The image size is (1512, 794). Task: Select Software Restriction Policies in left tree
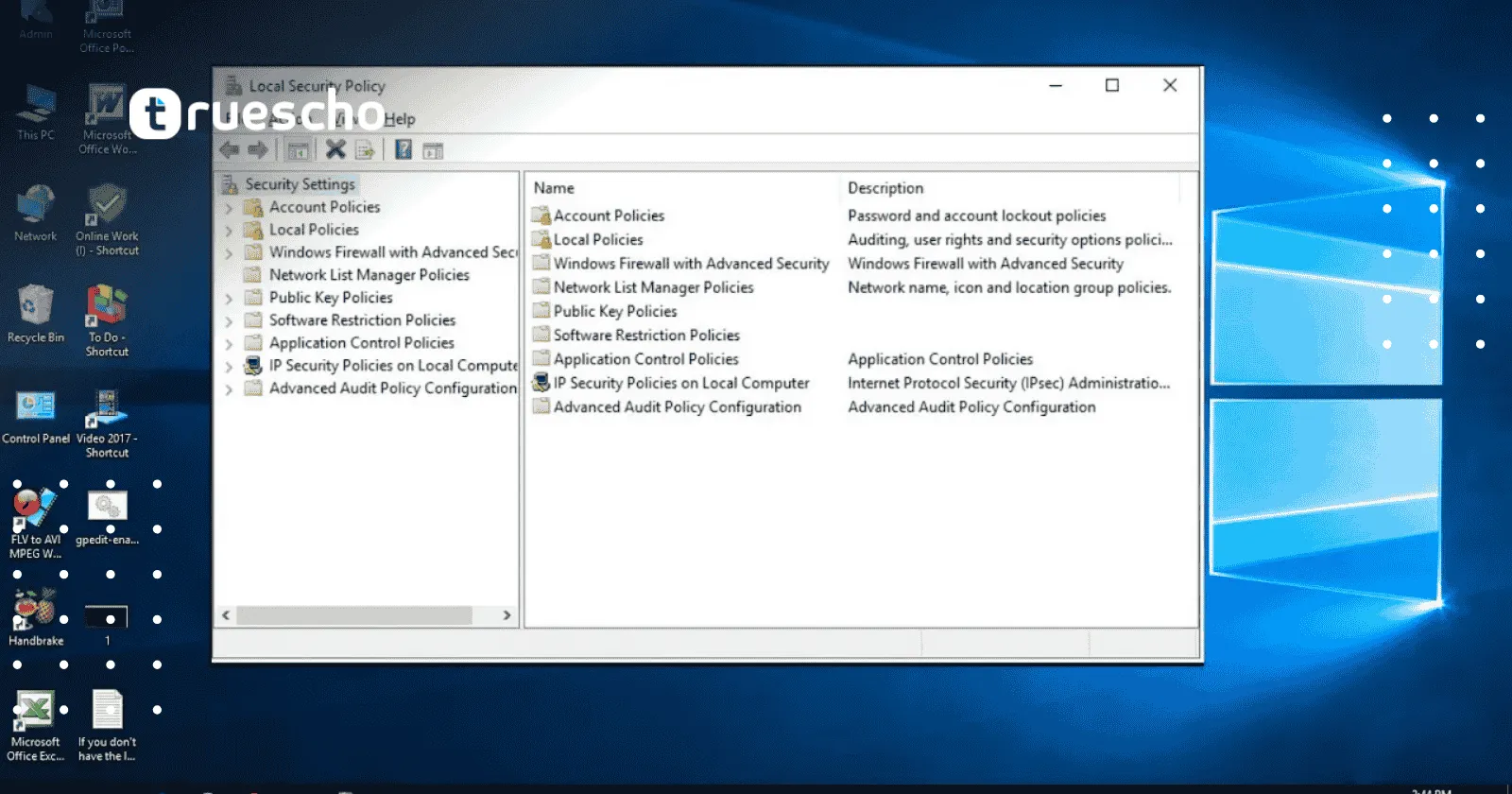click(362, 320)
